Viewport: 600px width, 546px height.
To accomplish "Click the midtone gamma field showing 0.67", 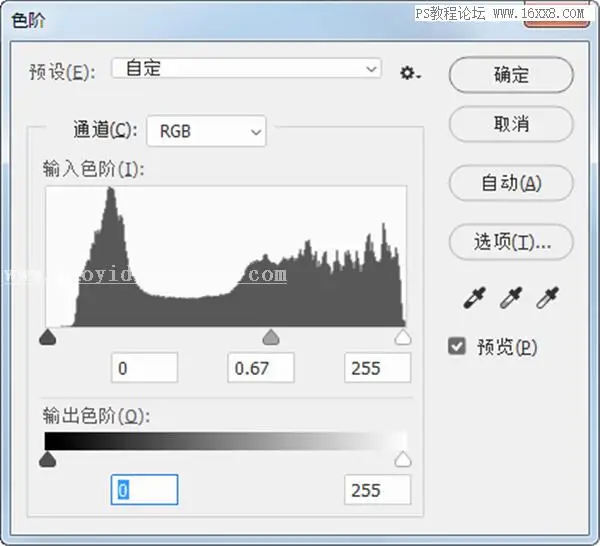I will coord(261,368).
